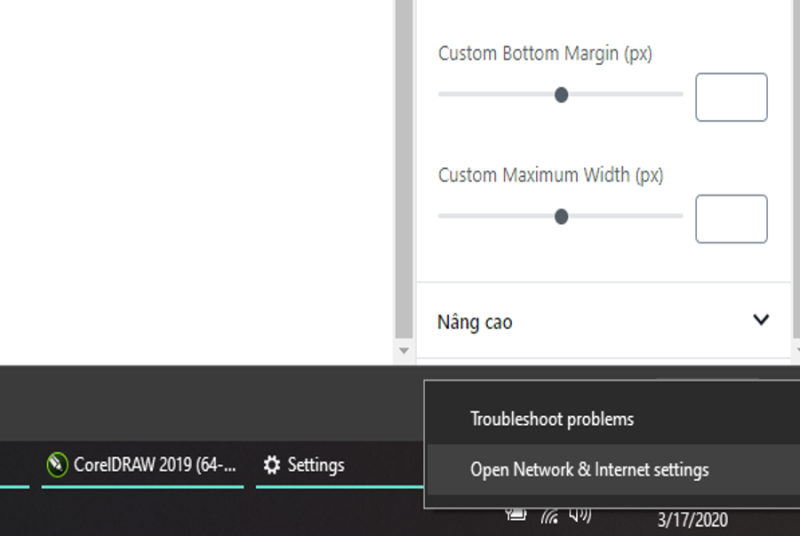Click the CorelDRAW logo icon in taskbar
This screenshot has height=536, width=800.
click(x=57, y=465)
